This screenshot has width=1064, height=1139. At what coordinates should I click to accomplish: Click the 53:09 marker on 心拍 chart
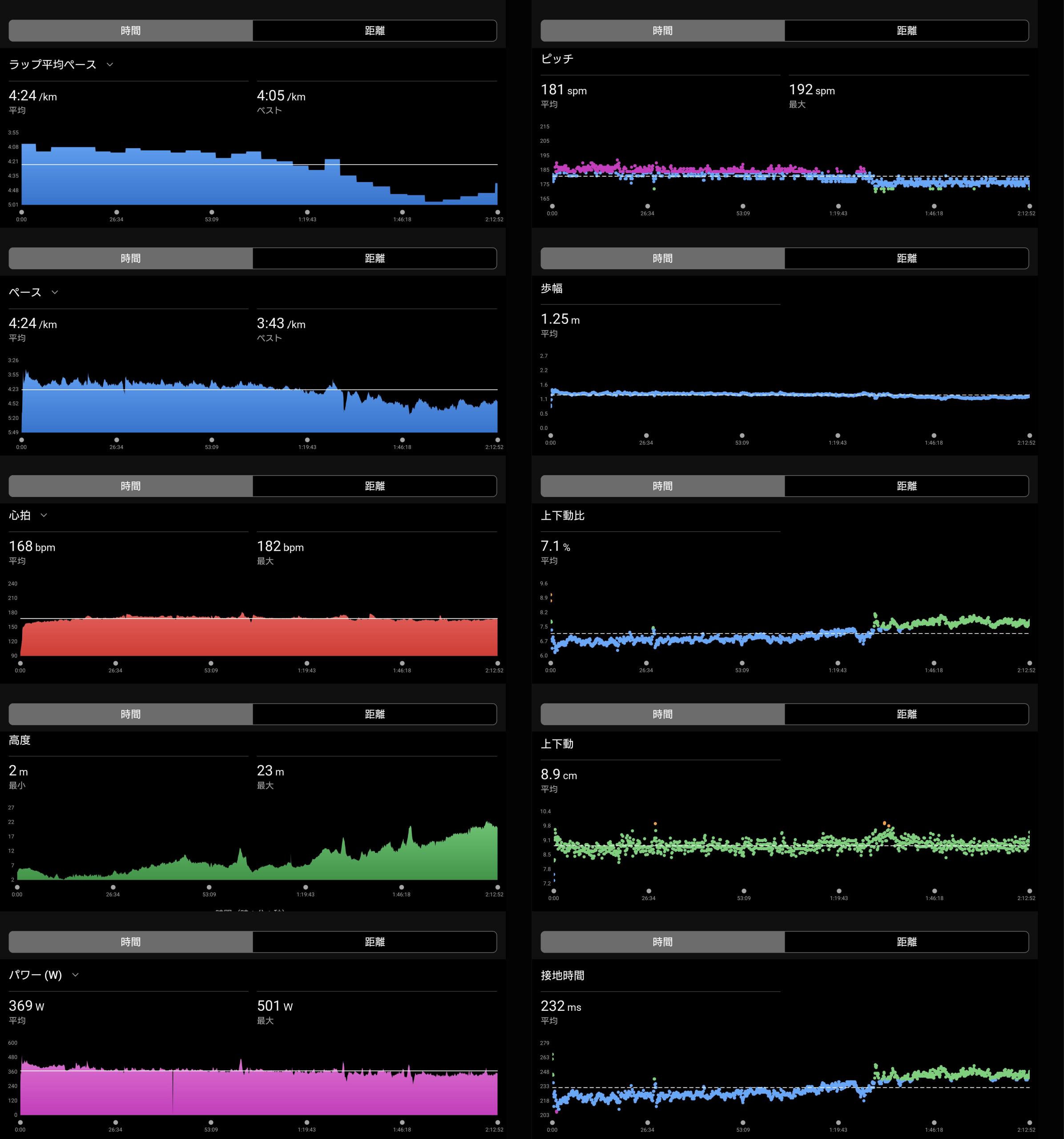pos(211,663)
